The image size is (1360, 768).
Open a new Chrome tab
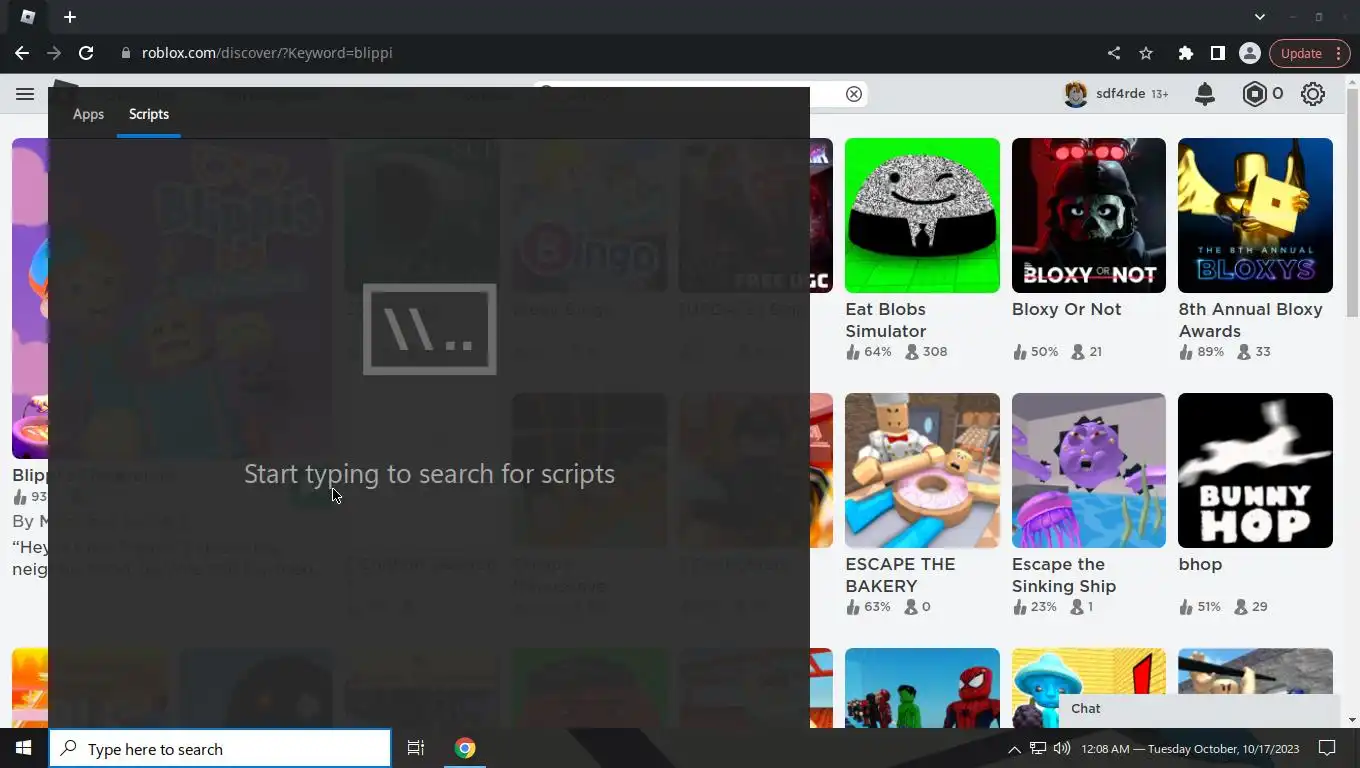coord(70,17)
